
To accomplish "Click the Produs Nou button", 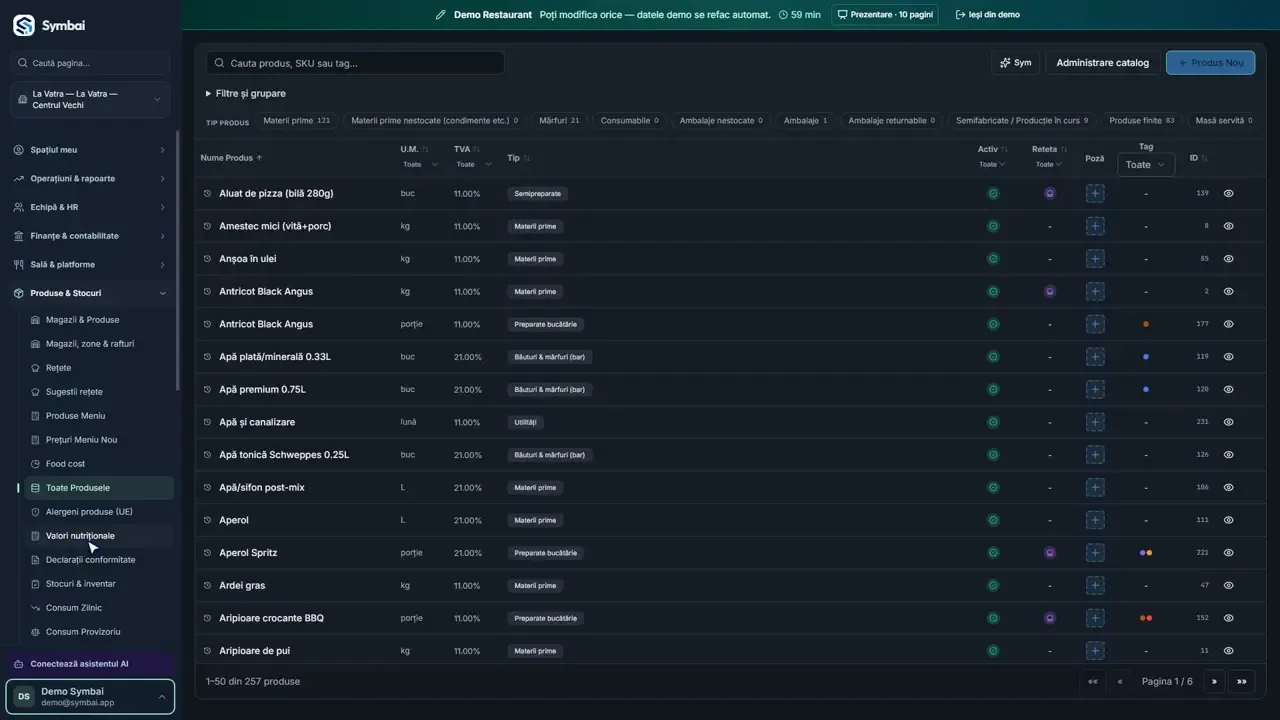I will pyautogui.click(x=1210, y=62).
